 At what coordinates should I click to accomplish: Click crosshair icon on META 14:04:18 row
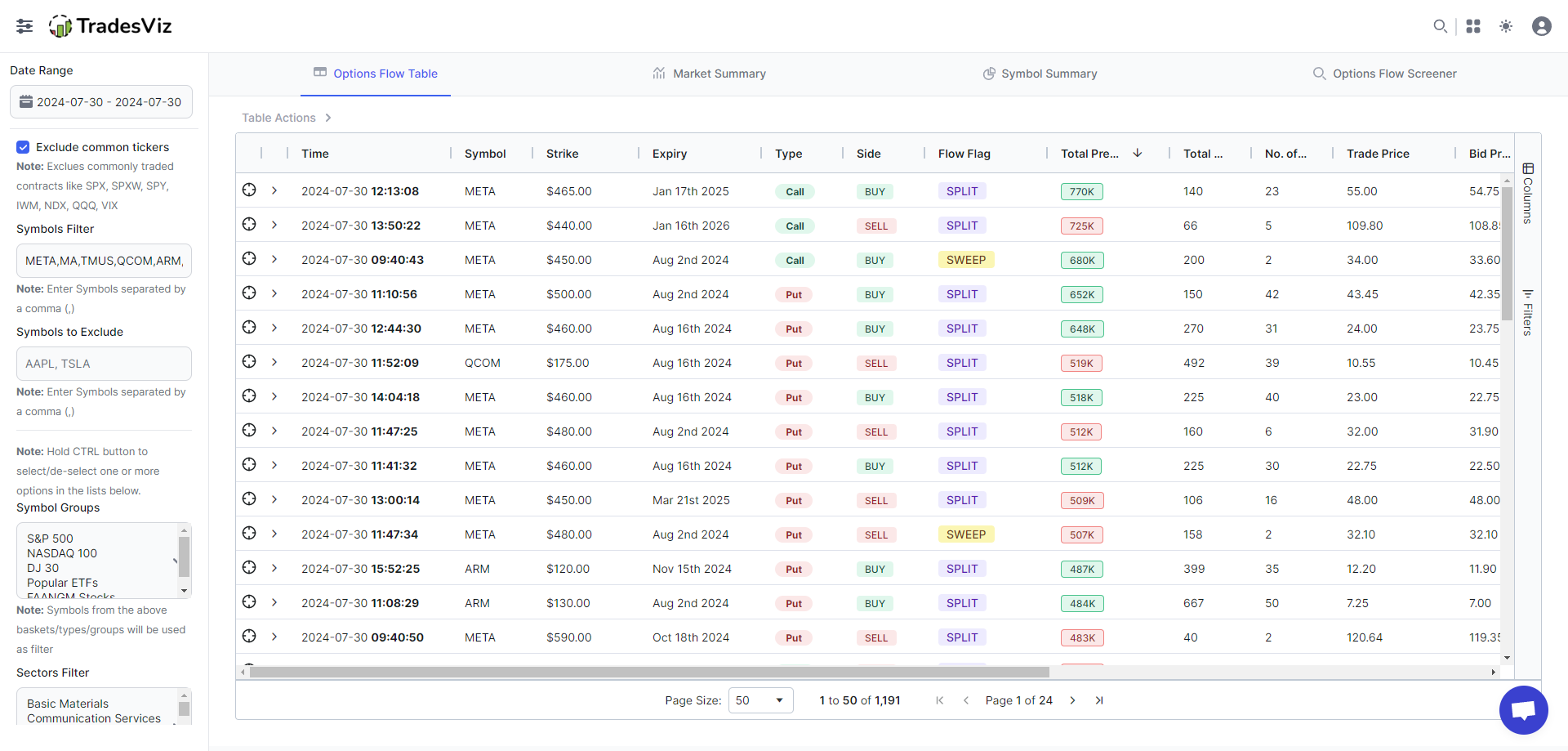[249, 396]
